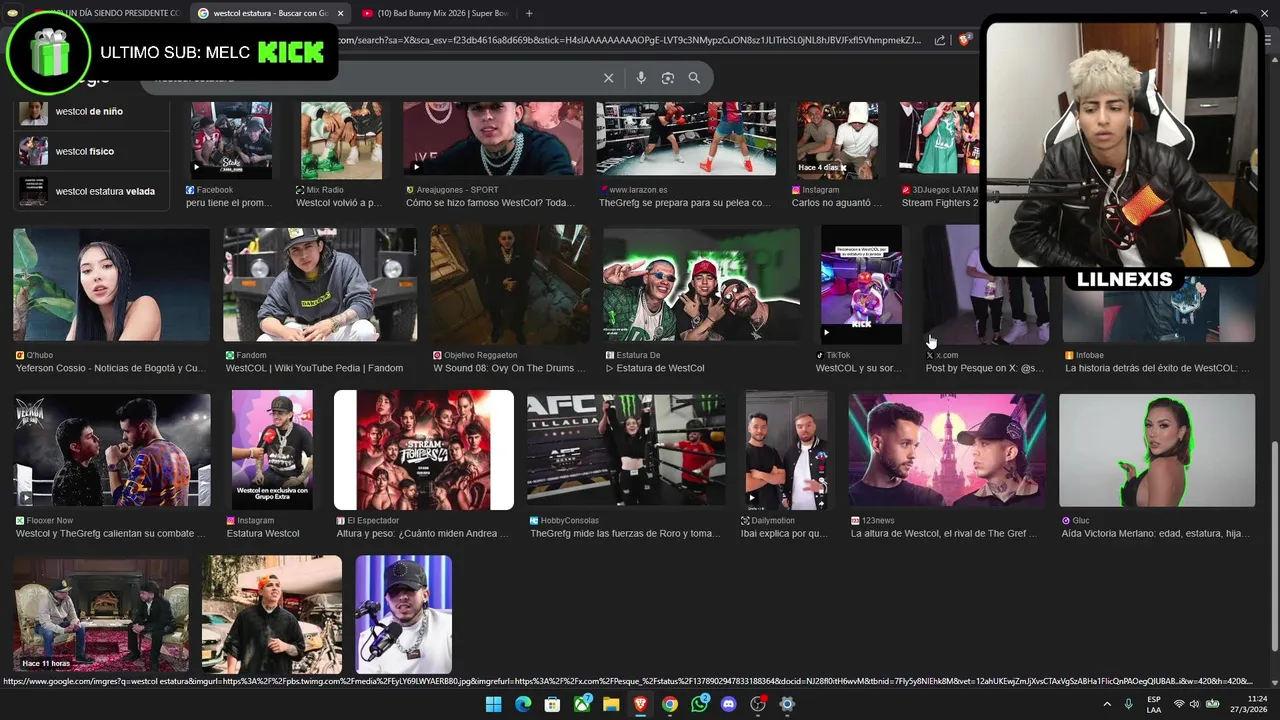Click the Brave browser taskbar icon
This screenshot has width=1280, height=720.
coord(641,704)
